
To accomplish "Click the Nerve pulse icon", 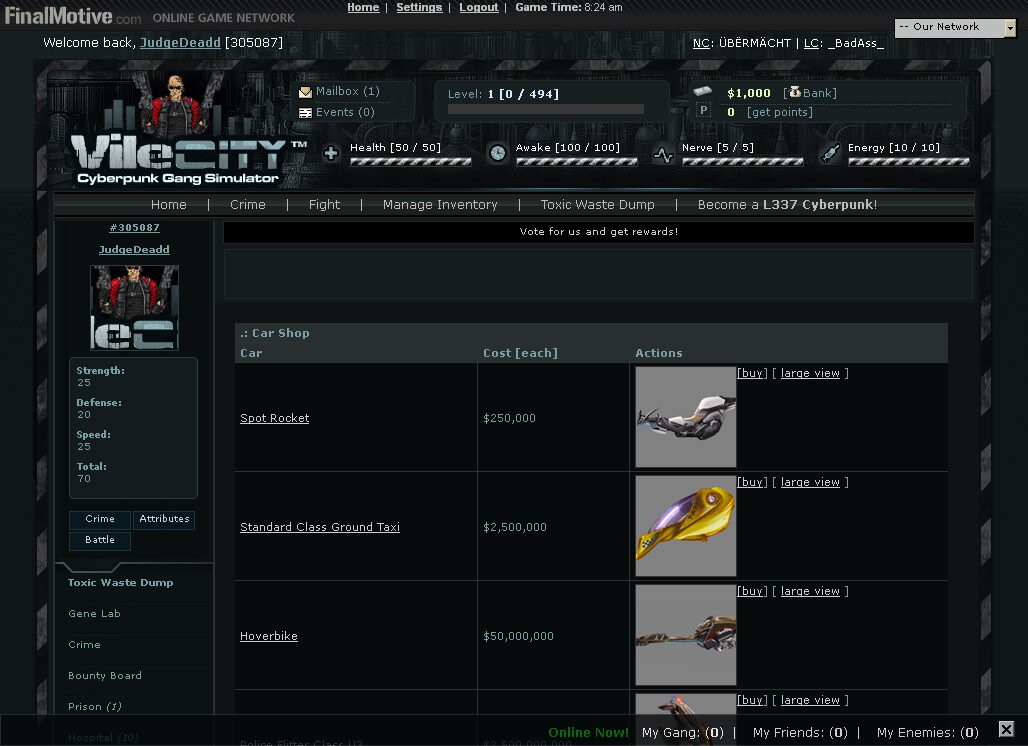I will 663,154.
